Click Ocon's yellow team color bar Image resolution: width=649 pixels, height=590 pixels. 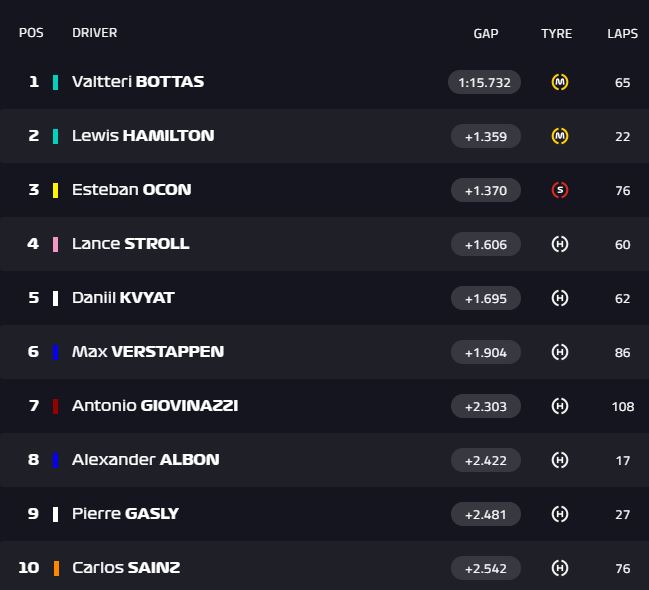coord(56,190)
